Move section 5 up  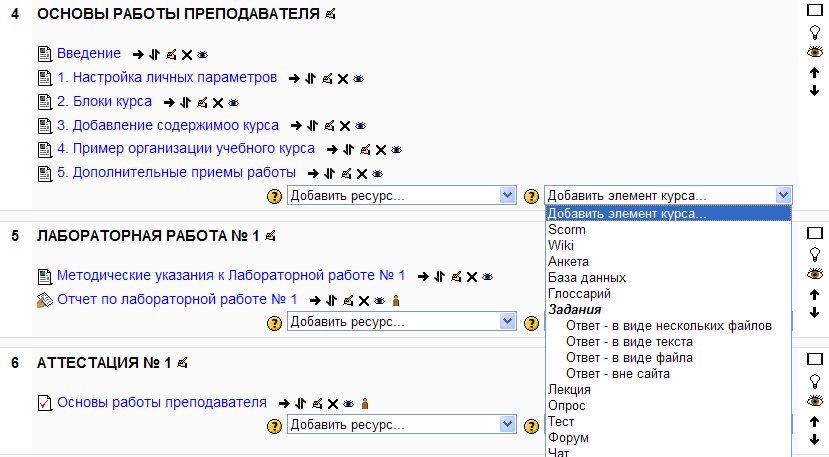click(x=814, y=295)
